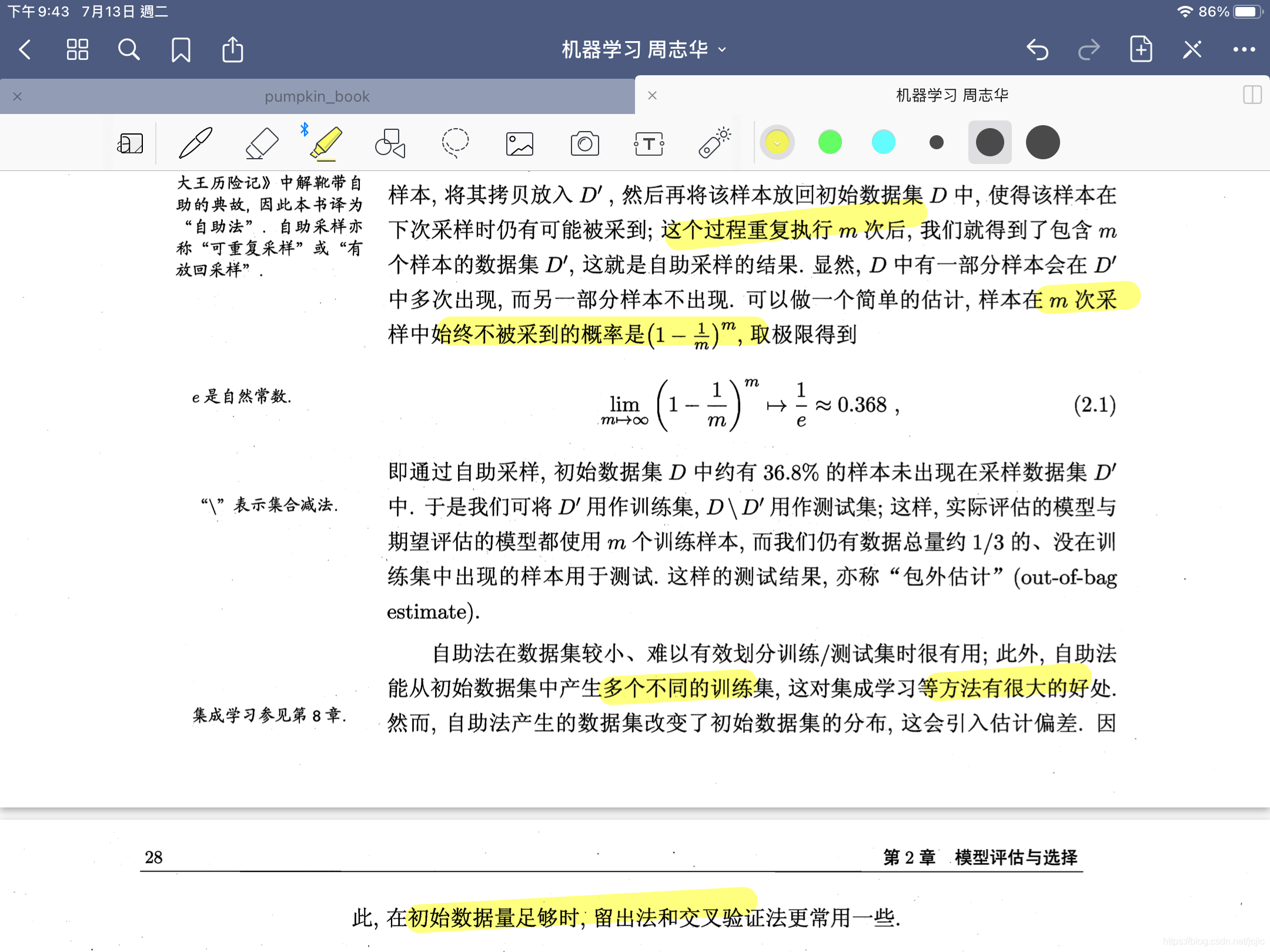Choose the yellow highlighter color
Image resolution: width=1270 pixels, height=952 pixels.
click(777, 142)
